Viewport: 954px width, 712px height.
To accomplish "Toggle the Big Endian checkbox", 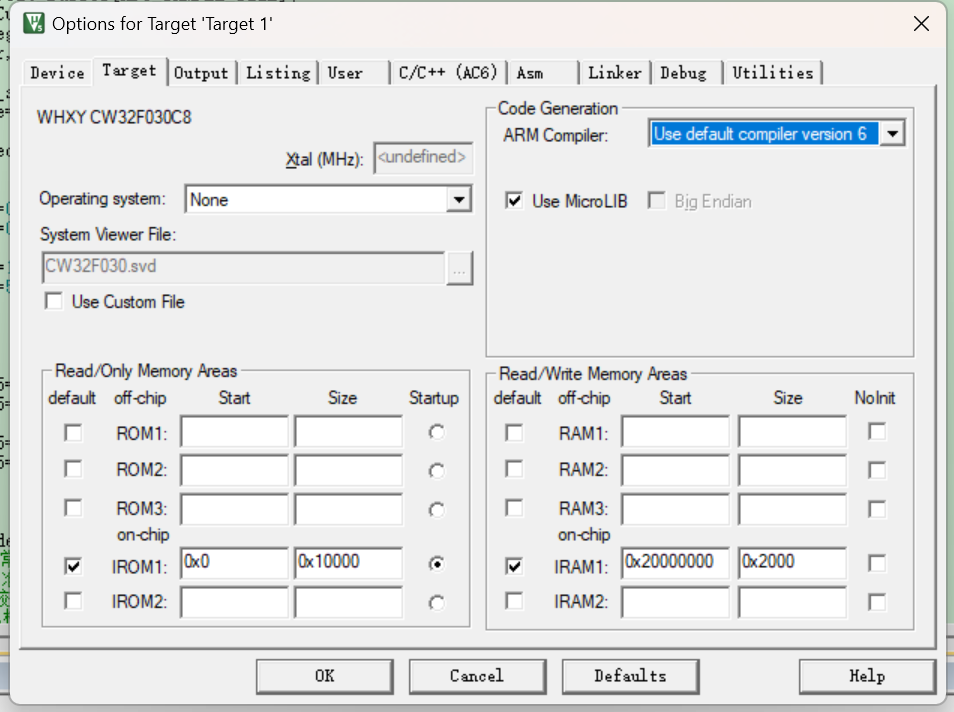I will 656,200.
